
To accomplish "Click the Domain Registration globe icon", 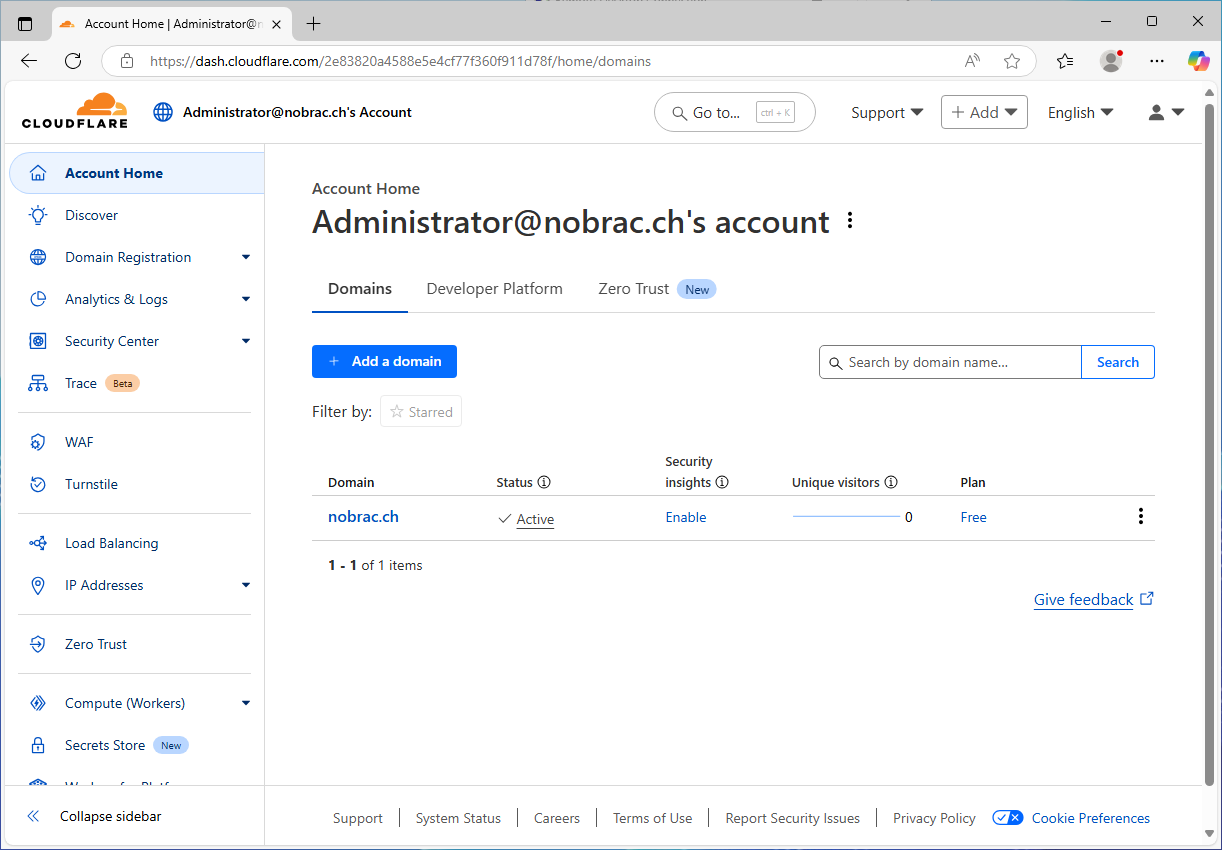I will click(38, 257).
